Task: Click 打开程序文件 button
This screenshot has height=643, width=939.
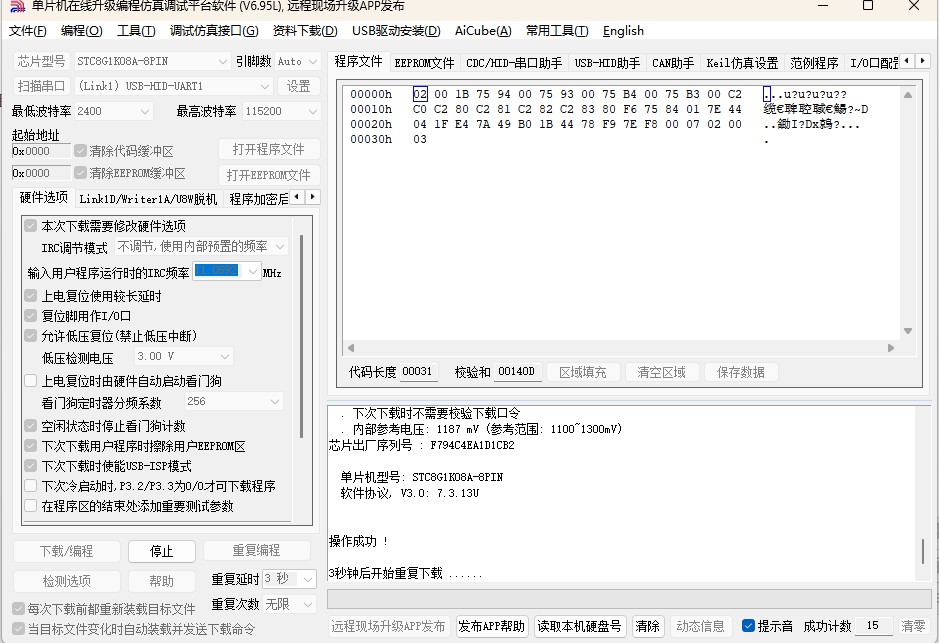Action: (268, 149)
